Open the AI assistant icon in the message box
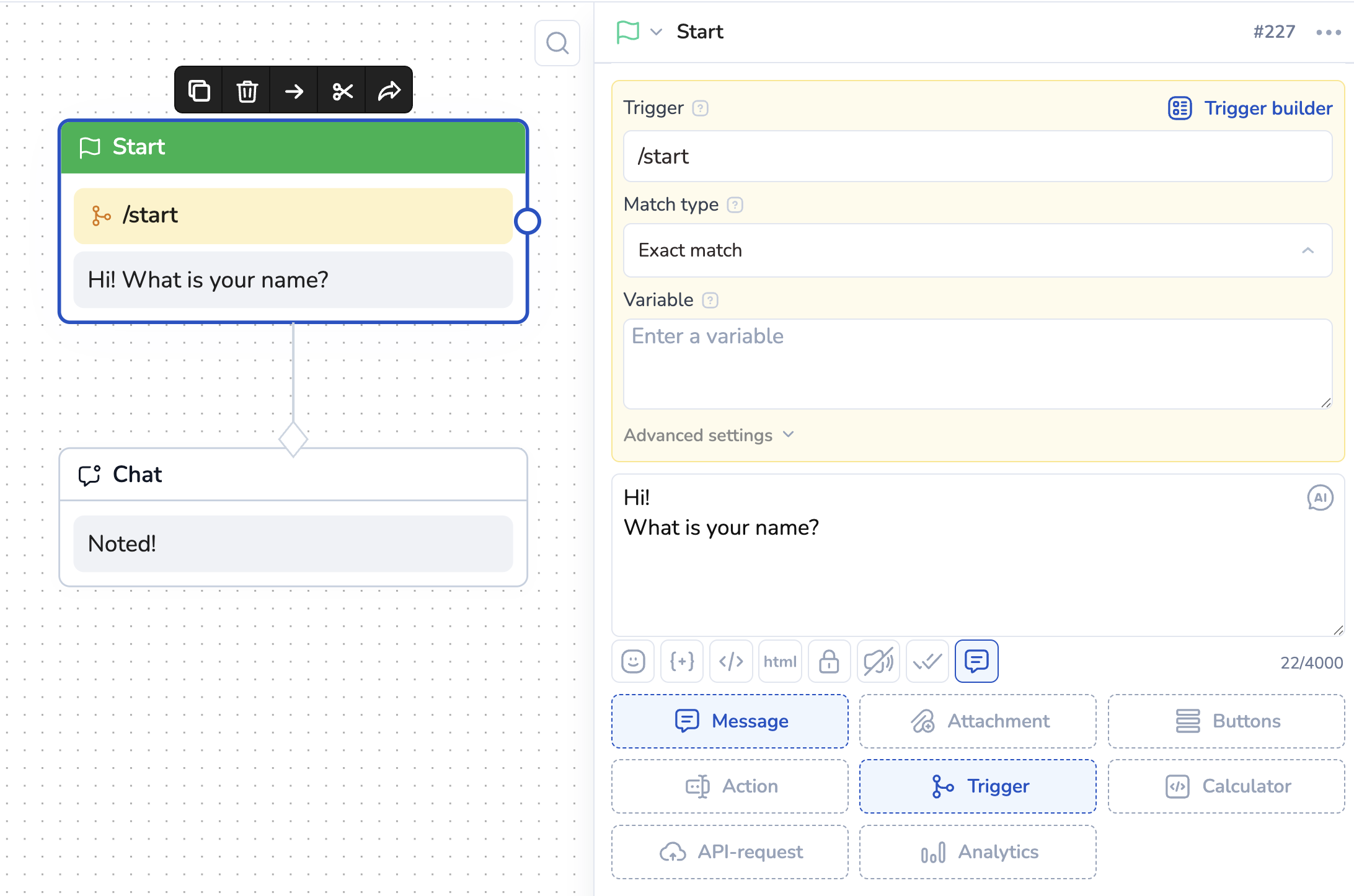The image size is (1354, 896). 1320,498
